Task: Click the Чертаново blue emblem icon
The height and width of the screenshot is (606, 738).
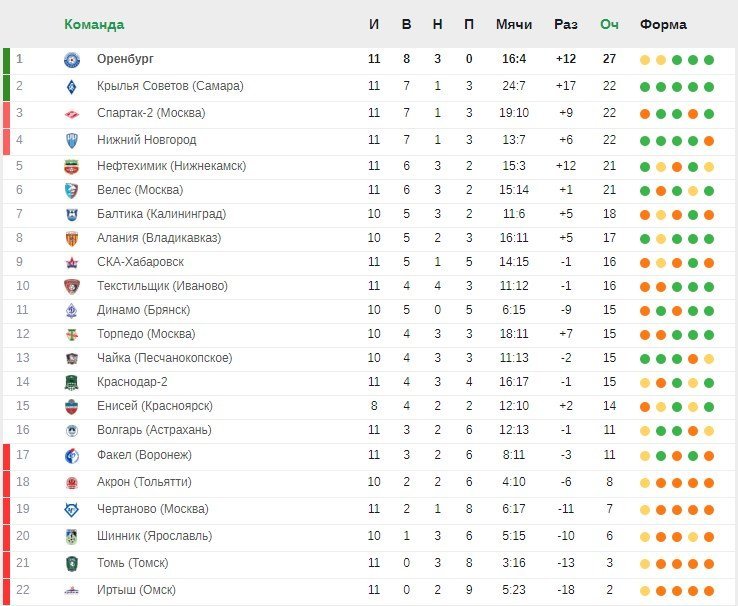Action: tap(72, 510)
